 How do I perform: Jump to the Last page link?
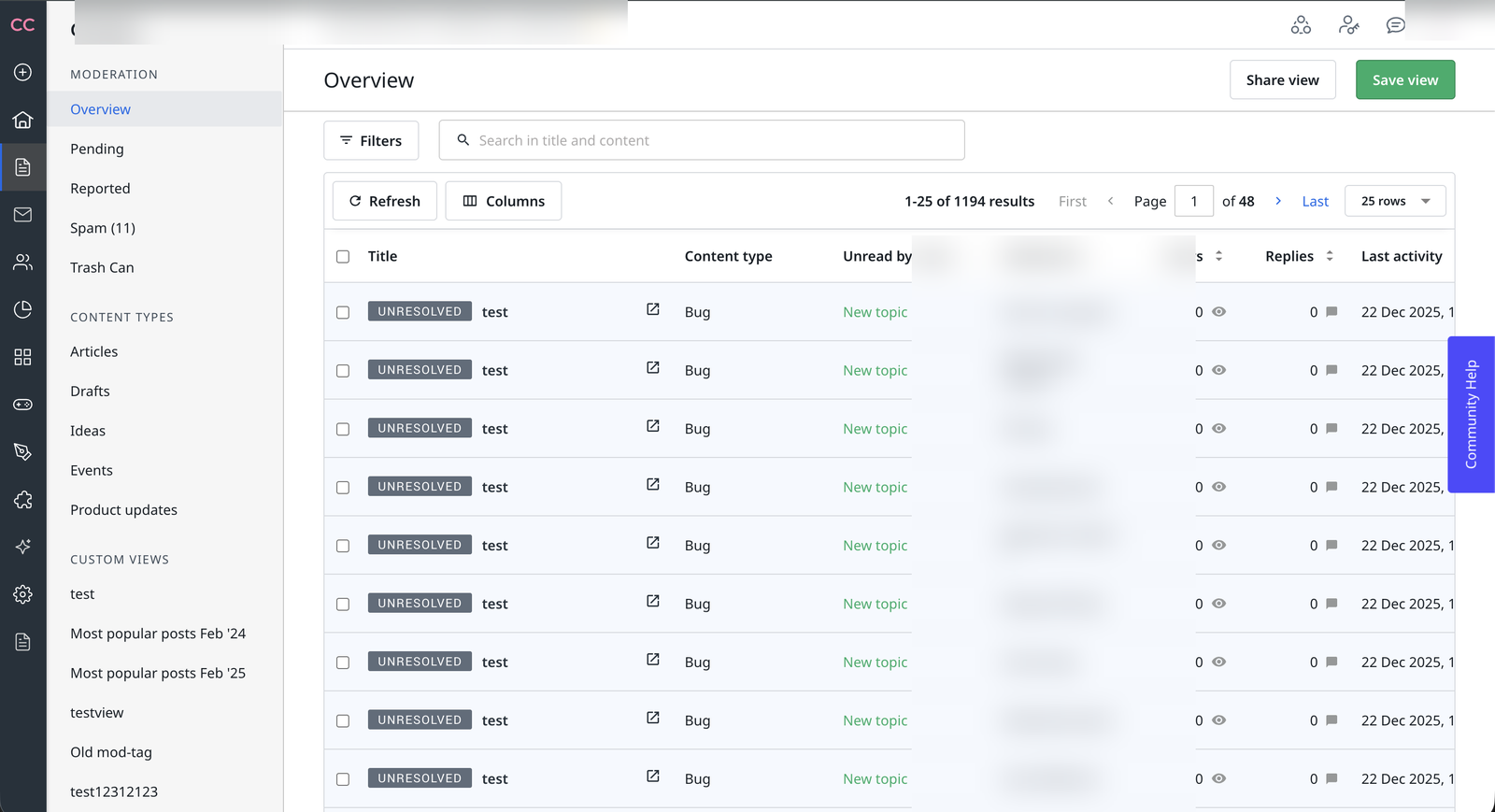click(1315, 201)
